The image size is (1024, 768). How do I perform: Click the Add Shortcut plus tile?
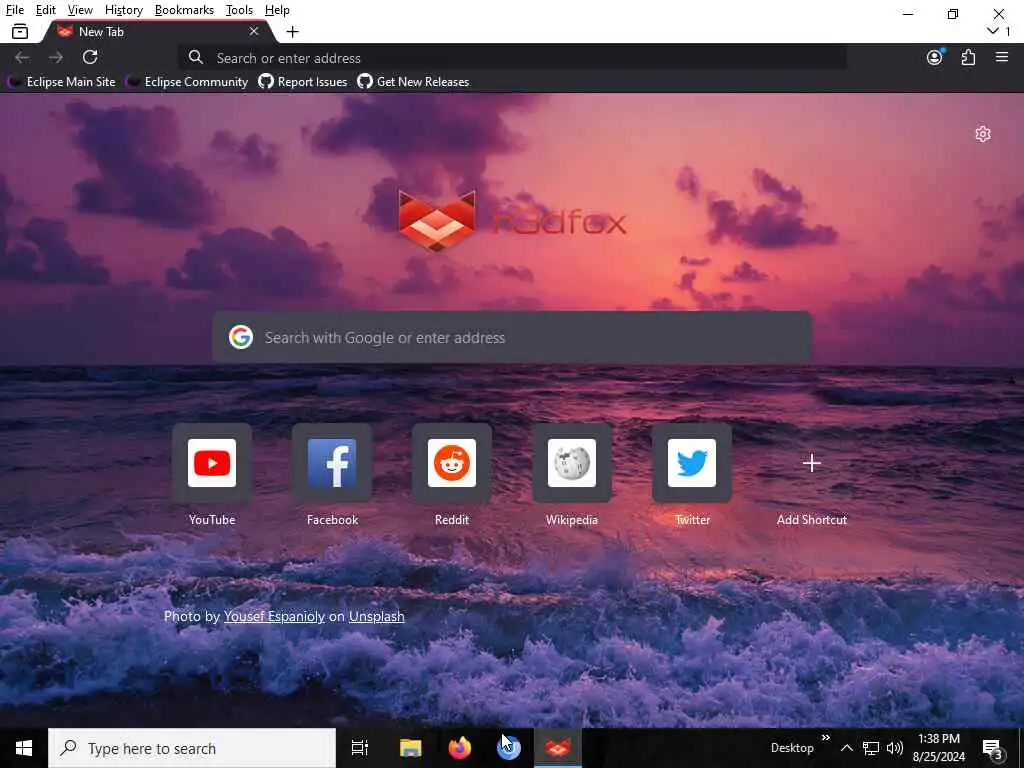click(812, 463)
